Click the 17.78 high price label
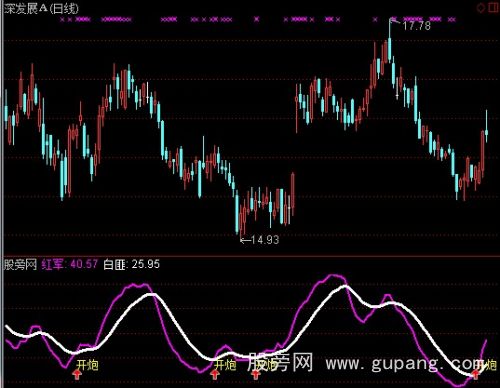 (417, 26)
